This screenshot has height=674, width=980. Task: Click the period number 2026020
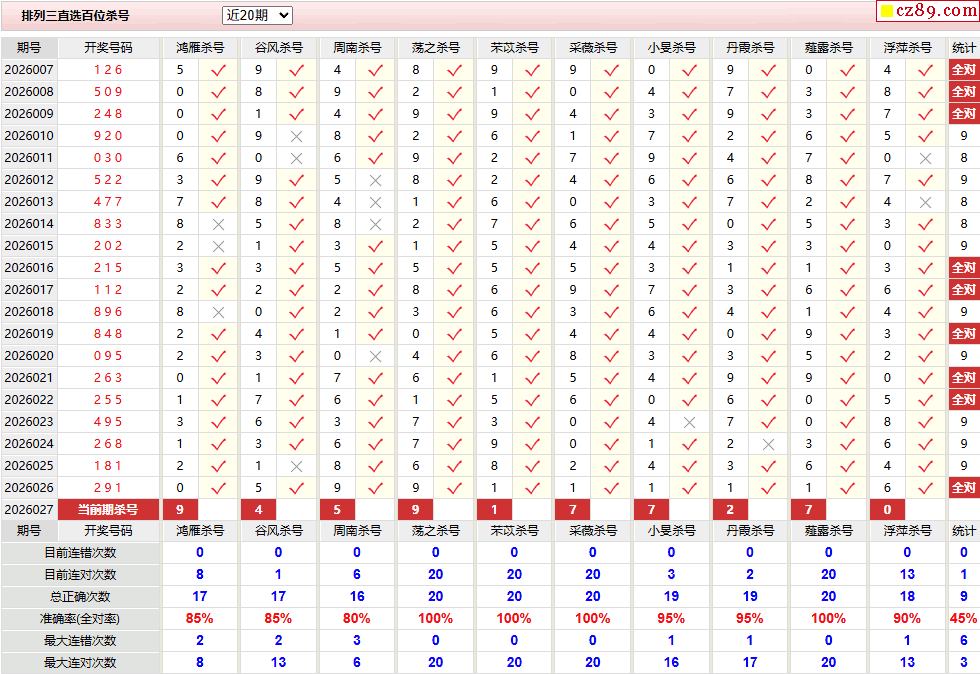(29, 356)
